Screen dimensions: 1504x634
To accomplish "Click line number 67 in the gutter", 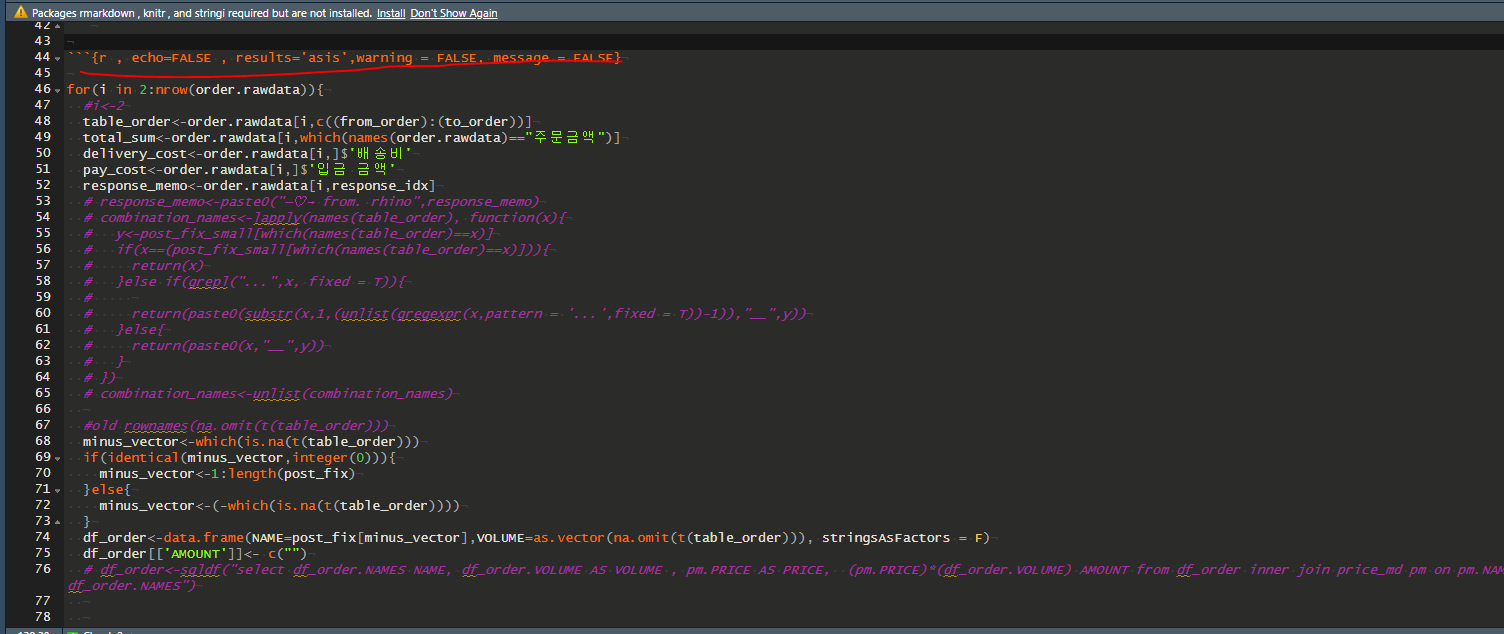I will pos(42,425).
